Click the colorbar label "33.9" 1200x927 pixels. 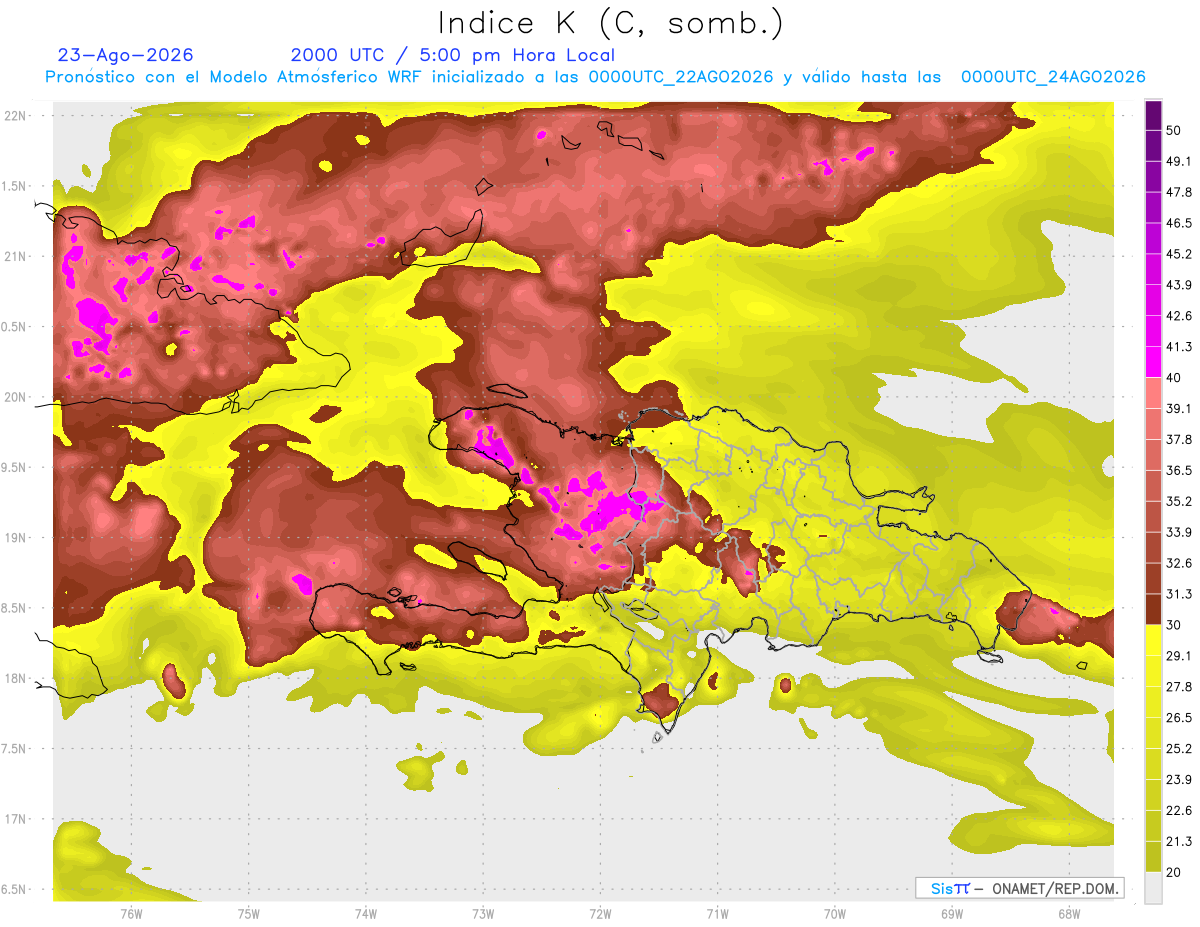[x=1180, y=532]
